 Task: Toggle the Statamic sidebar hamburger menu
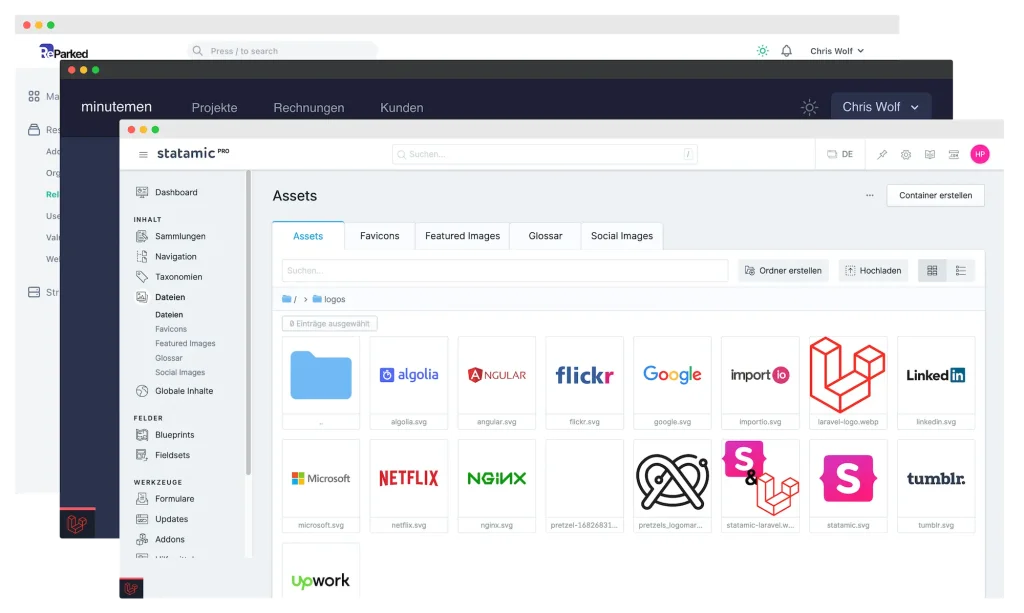coord(143,155)
